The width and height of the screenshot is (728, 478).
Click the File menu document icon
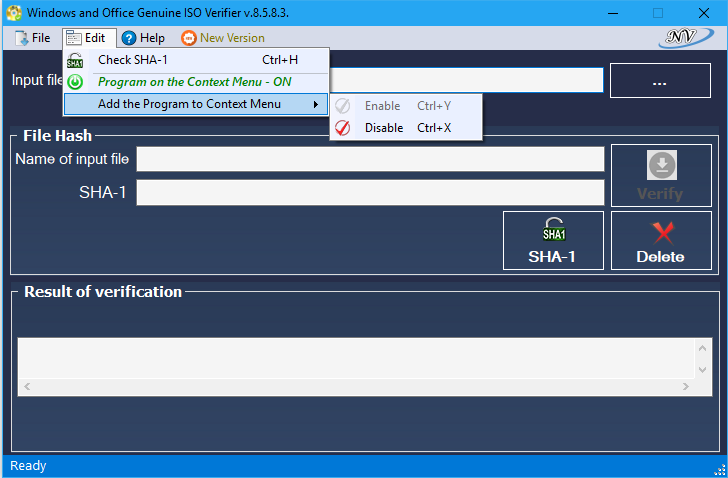pos(22,38)
